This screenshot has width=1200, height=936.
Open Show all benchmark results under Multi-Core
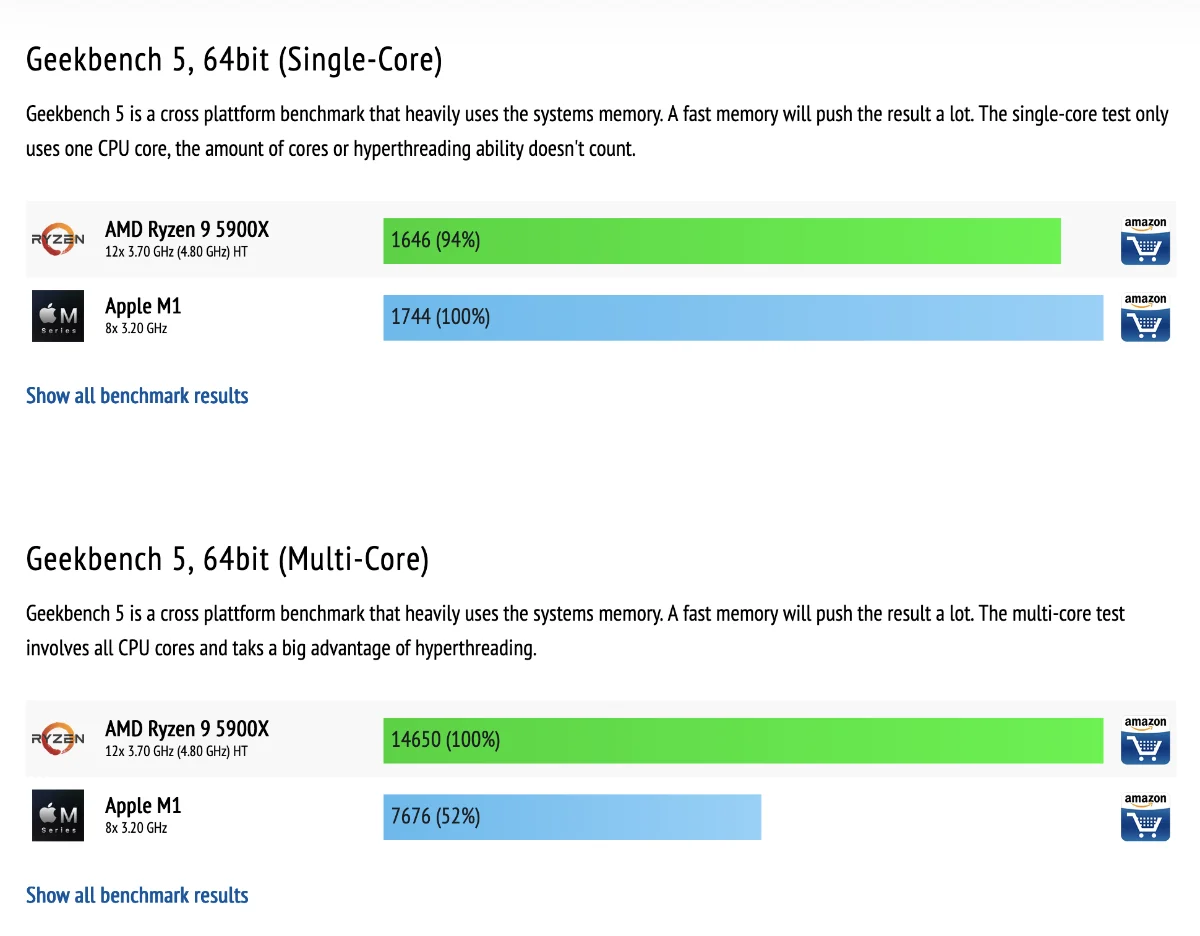point(137,895)
